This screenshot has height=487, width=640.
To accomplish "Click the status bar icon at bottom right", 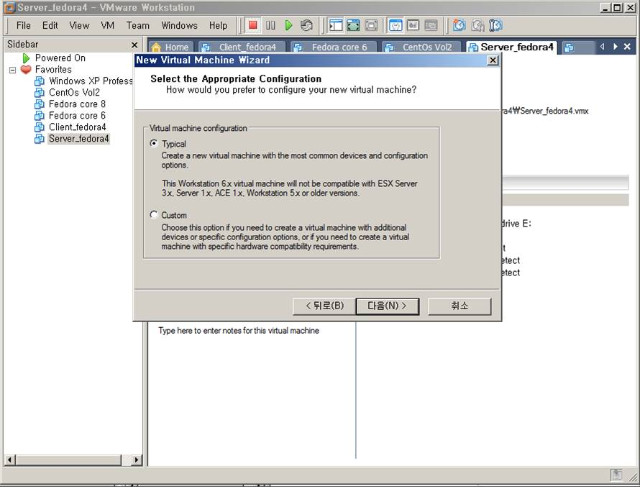I will pos(616,474).
